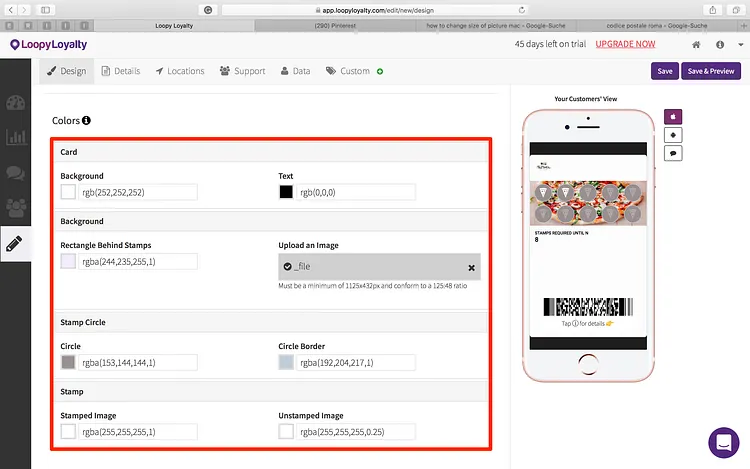Click the green plus icon next to Custom
The height and width of the screenshot is (469, 750).
point(380,71)
